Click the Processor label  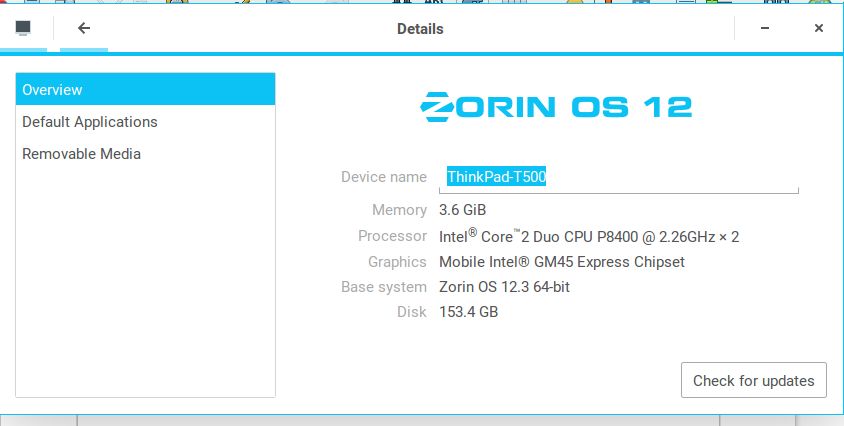pos(392,236)
